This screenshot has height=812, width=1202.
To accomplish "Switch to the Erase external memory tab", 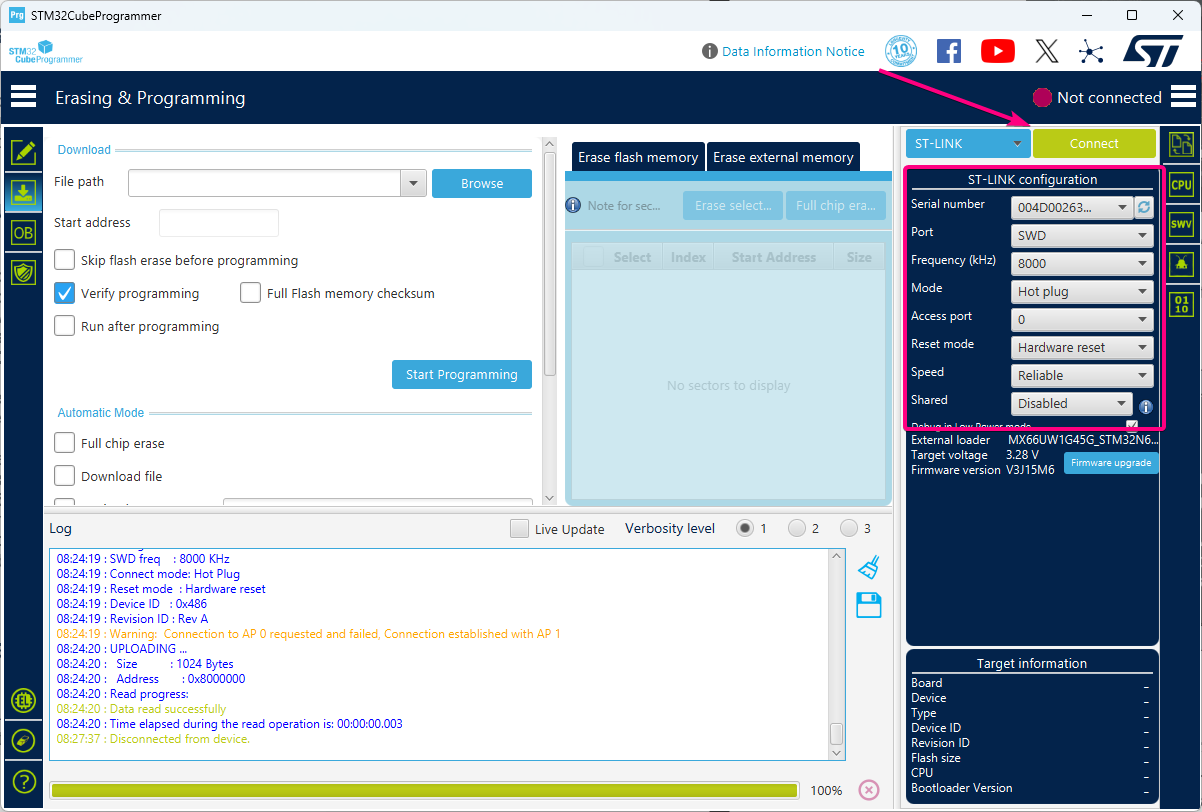I will (783, 157).
